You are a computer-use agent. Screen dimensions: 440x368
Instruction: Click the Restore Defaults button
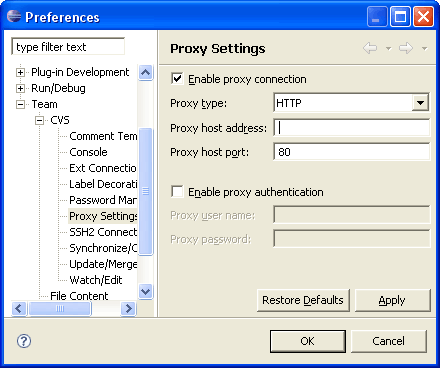[x=303, y=300]
